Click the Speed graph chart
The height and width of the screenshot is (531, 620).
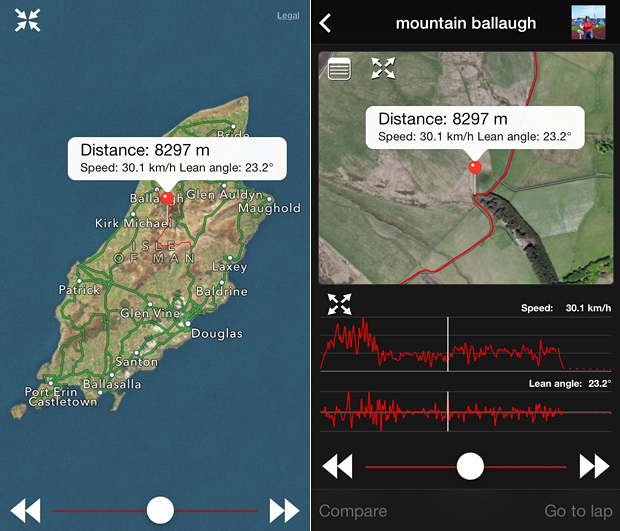(465, 345)
